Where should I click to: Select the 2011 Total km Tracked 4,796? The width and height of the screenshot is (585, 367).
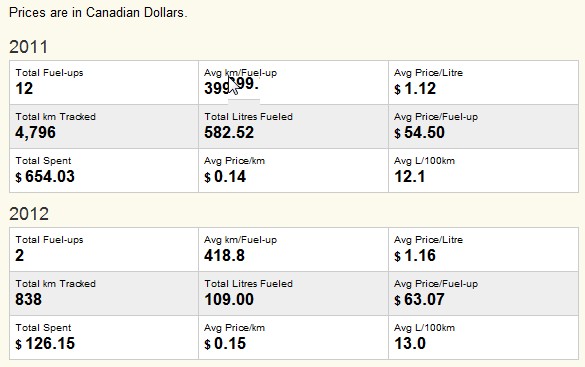pos(35,132)
